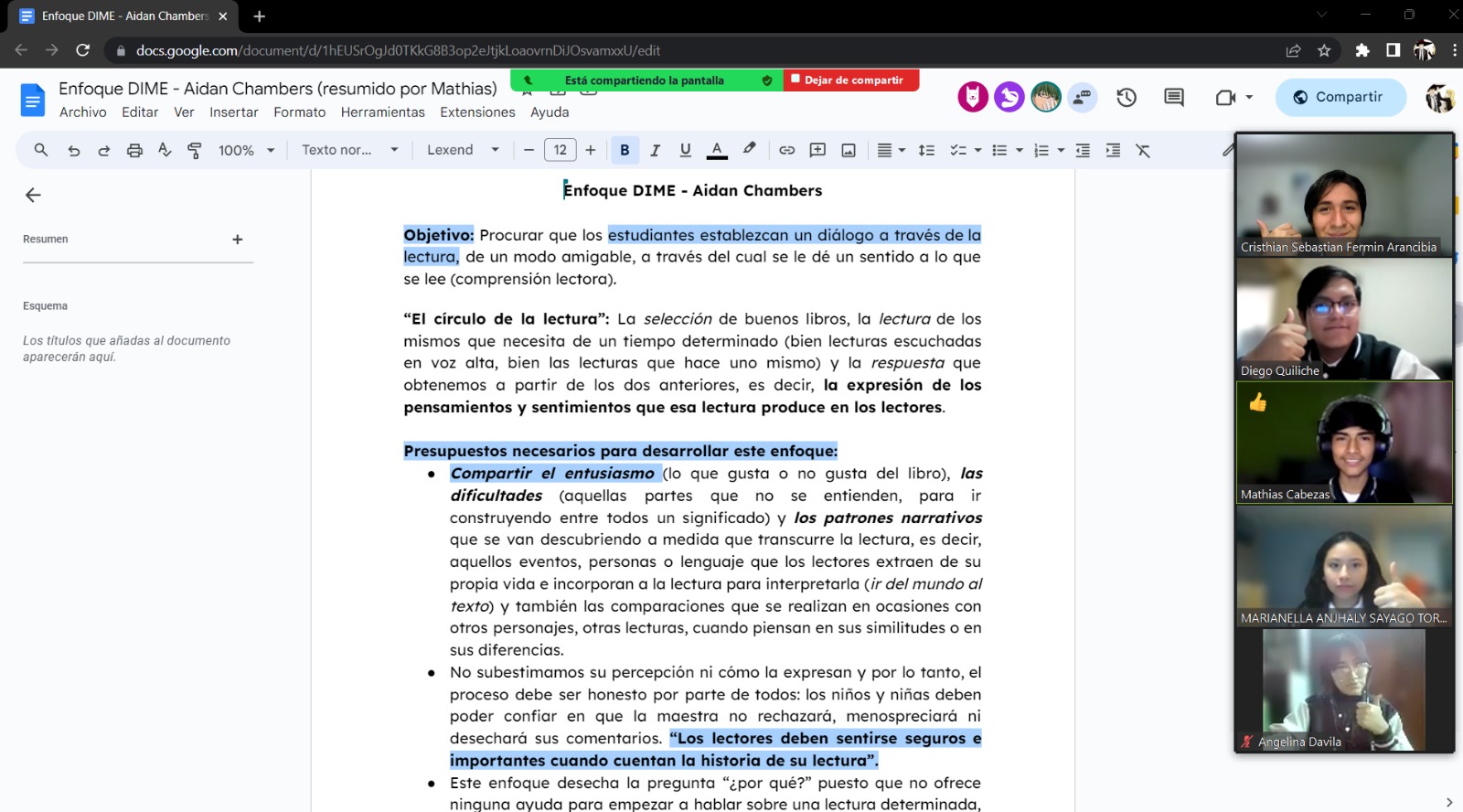The image size is (1463, 812).
Task: Open the comments history icon
Action: pos(1174,97)
